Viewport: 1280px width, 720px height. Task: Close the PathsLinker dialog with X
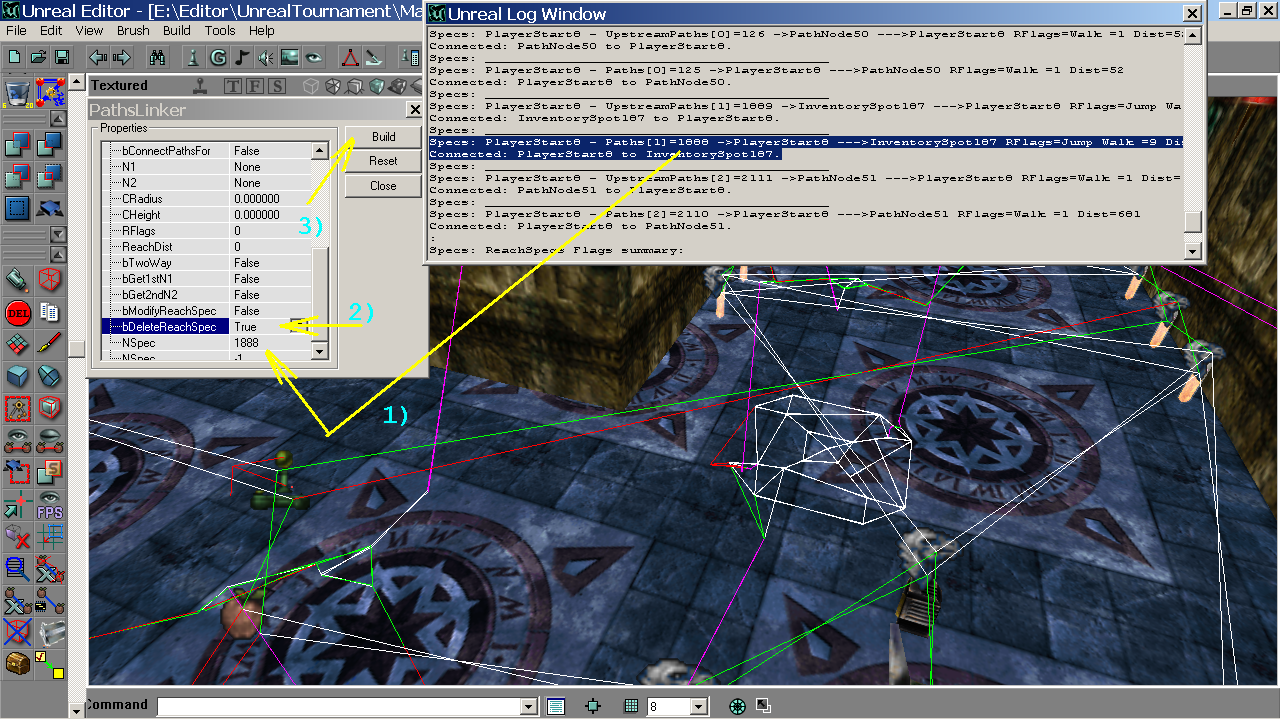(414, 109)
